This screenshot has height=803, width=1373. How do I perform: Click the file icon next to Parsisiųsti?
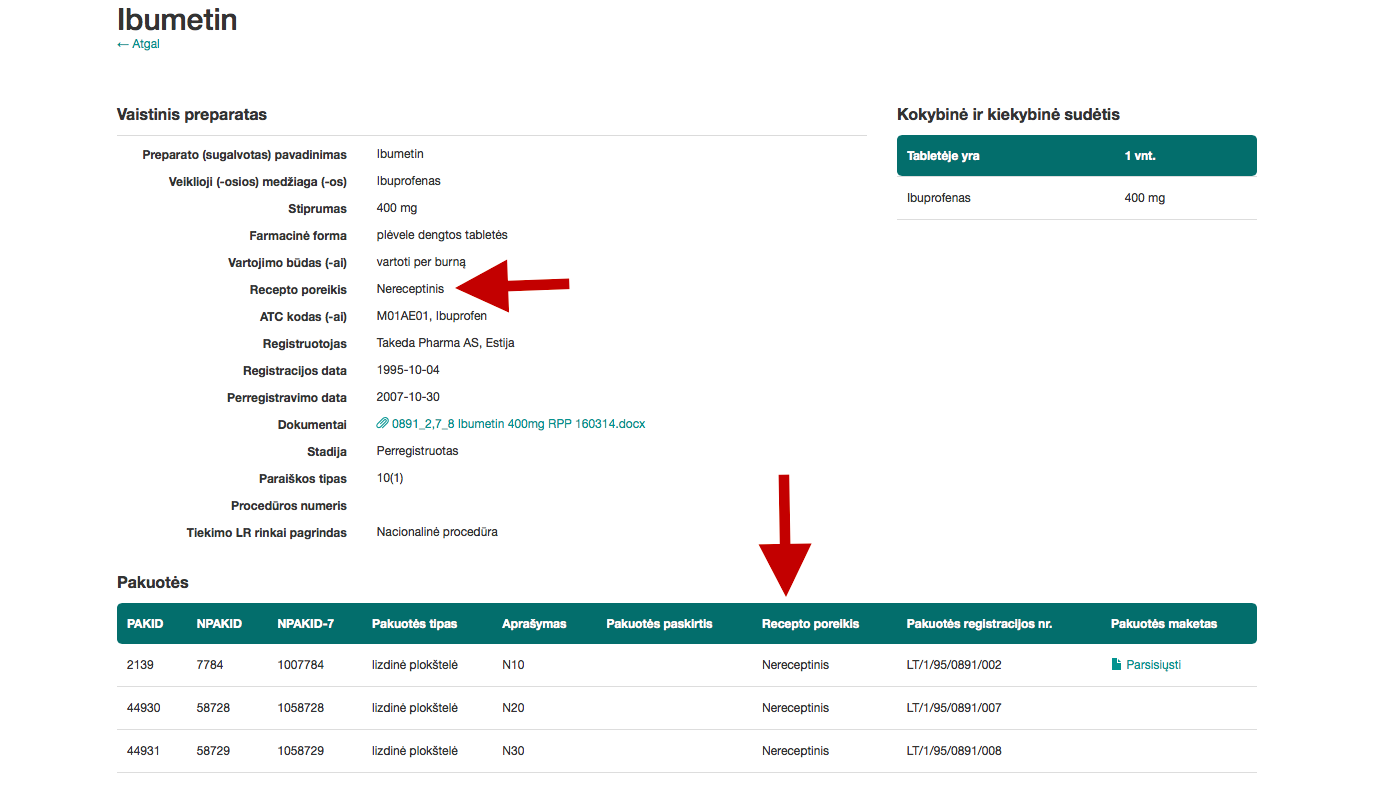click(x=1116, y=664)
